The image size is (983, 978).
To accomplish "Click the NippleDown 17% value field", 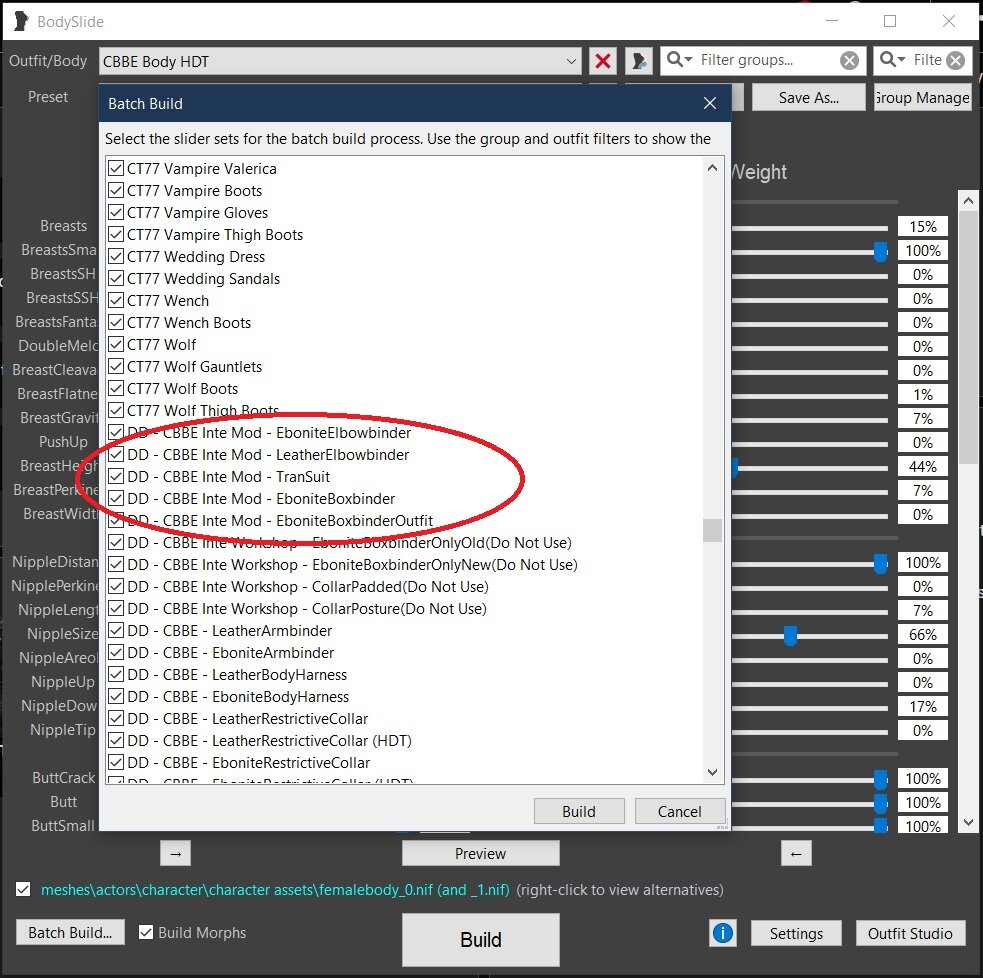I will (923, 707).
